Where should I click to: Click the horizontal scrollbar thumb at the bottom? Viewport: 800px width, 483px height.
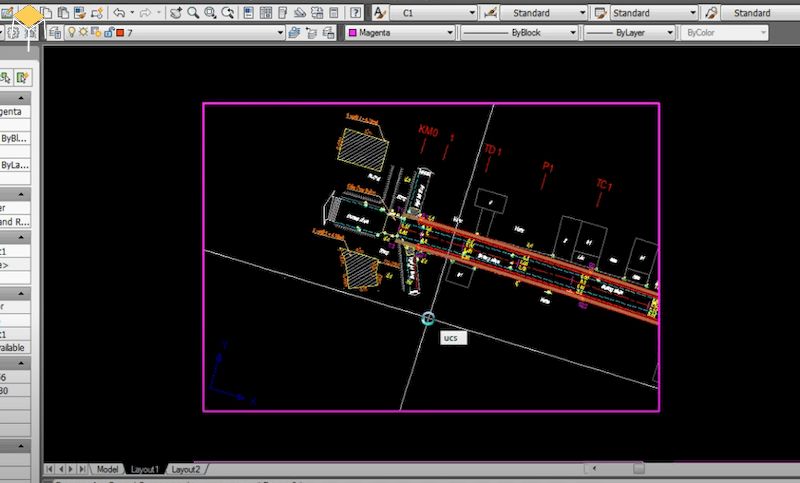(x=639, y=468)
